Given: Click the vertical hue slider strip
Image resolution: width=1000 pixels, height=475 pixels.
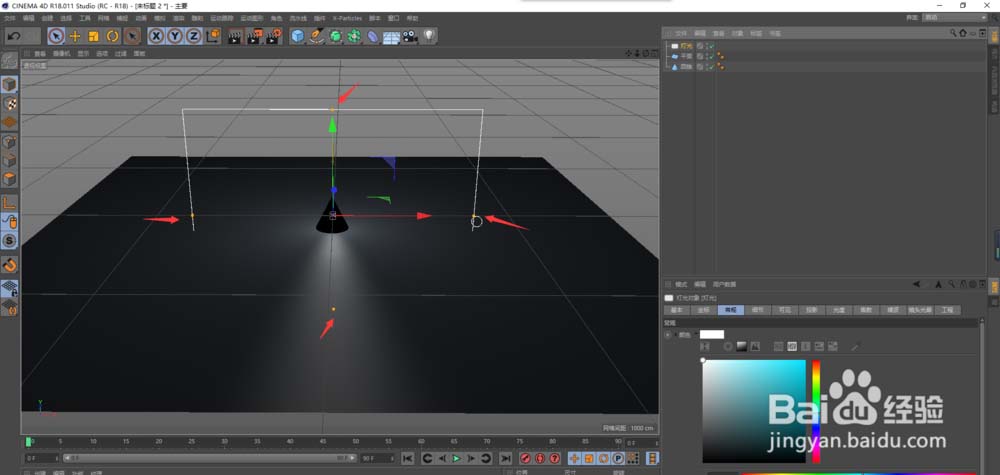Looking at the screenshot, I should coord(816,410).
